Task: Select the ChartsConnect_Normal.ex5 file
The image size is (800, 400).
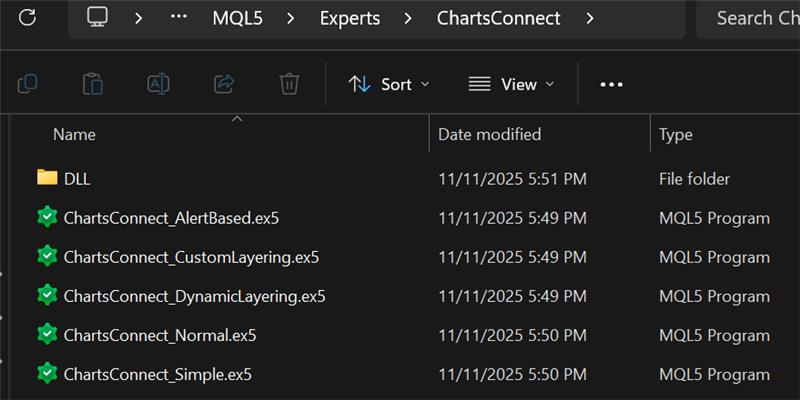Action: (160, 335)
